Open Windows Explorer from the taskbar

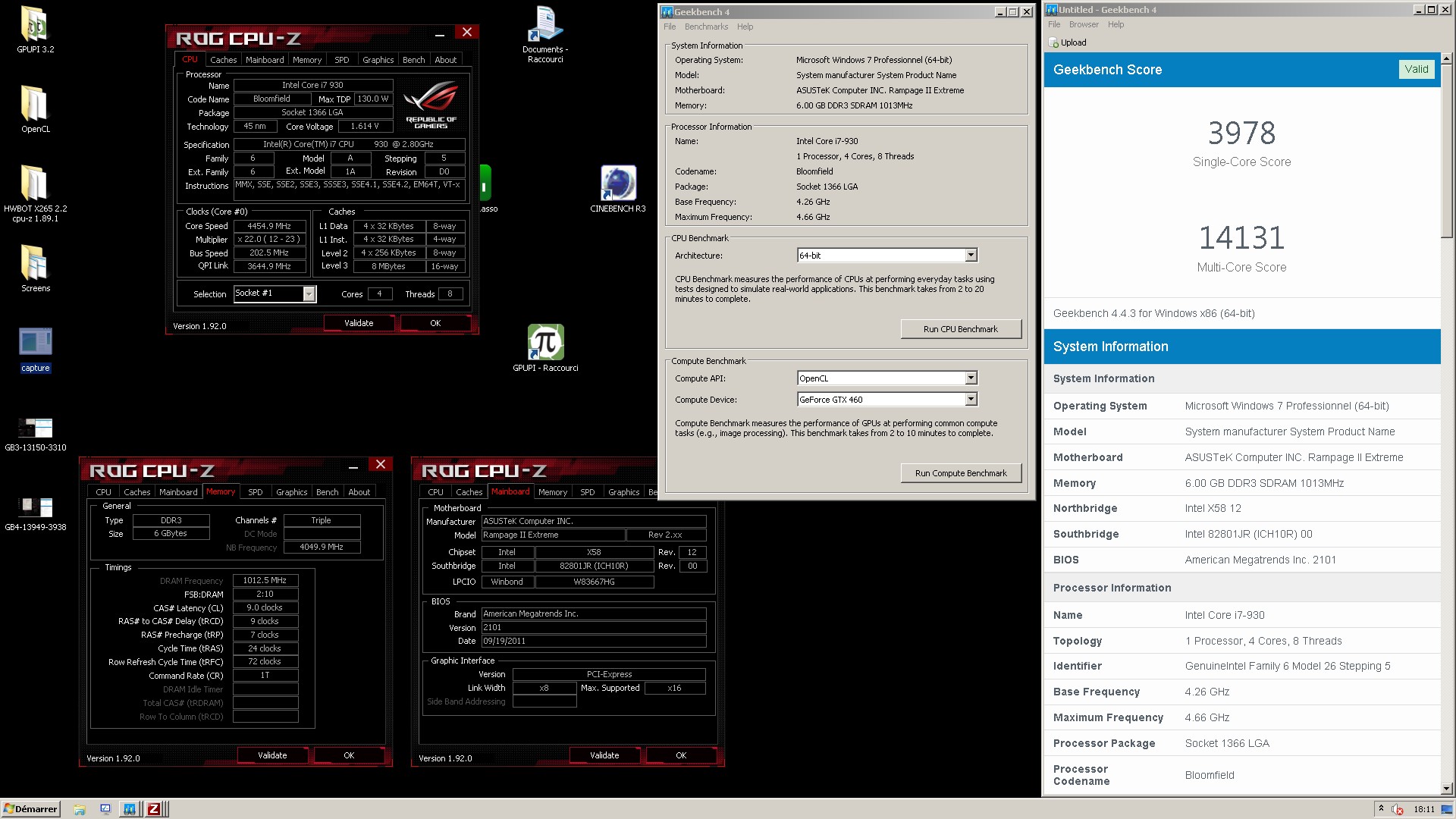80,809
